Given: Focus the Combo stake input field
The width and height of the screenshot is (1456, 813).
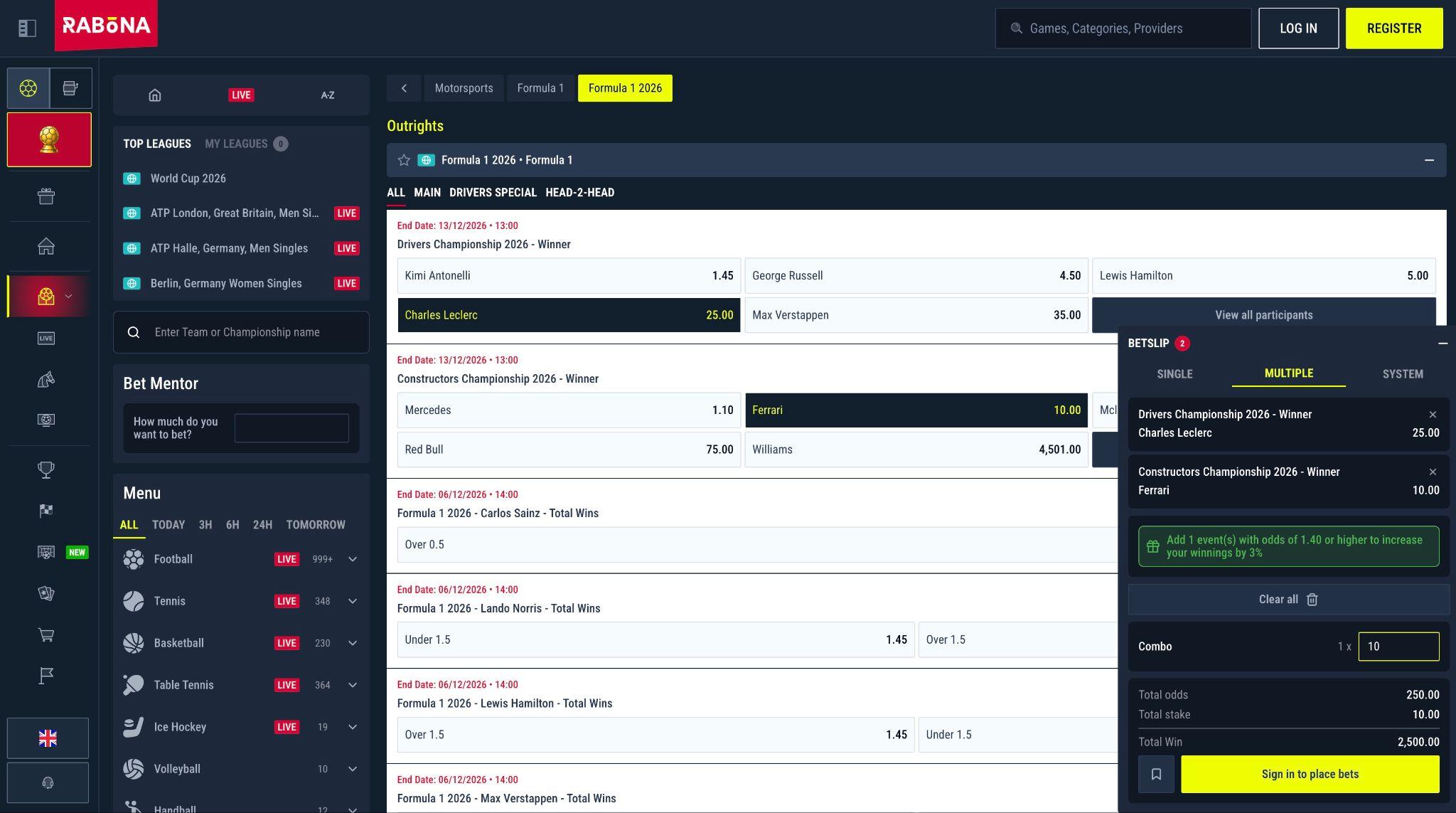Looking at the screenshot, I should [1398, 647].
